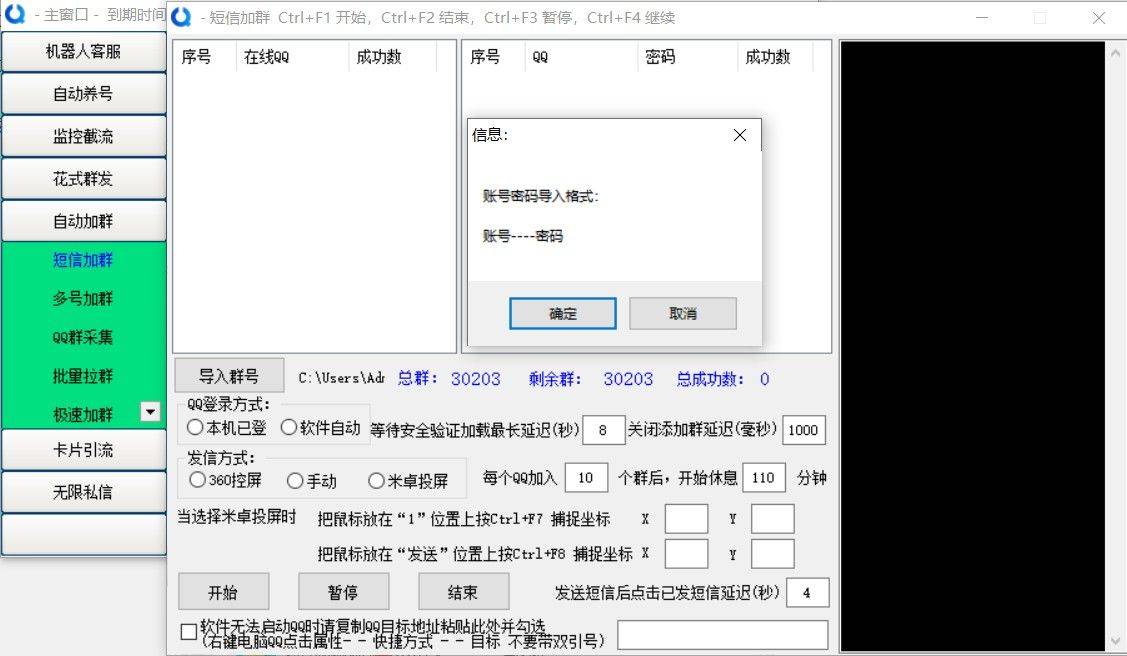Click the 成功数 header in the 在线QQ list
1127x656 pixels.
pyautogui.click(x=392, y=57)
